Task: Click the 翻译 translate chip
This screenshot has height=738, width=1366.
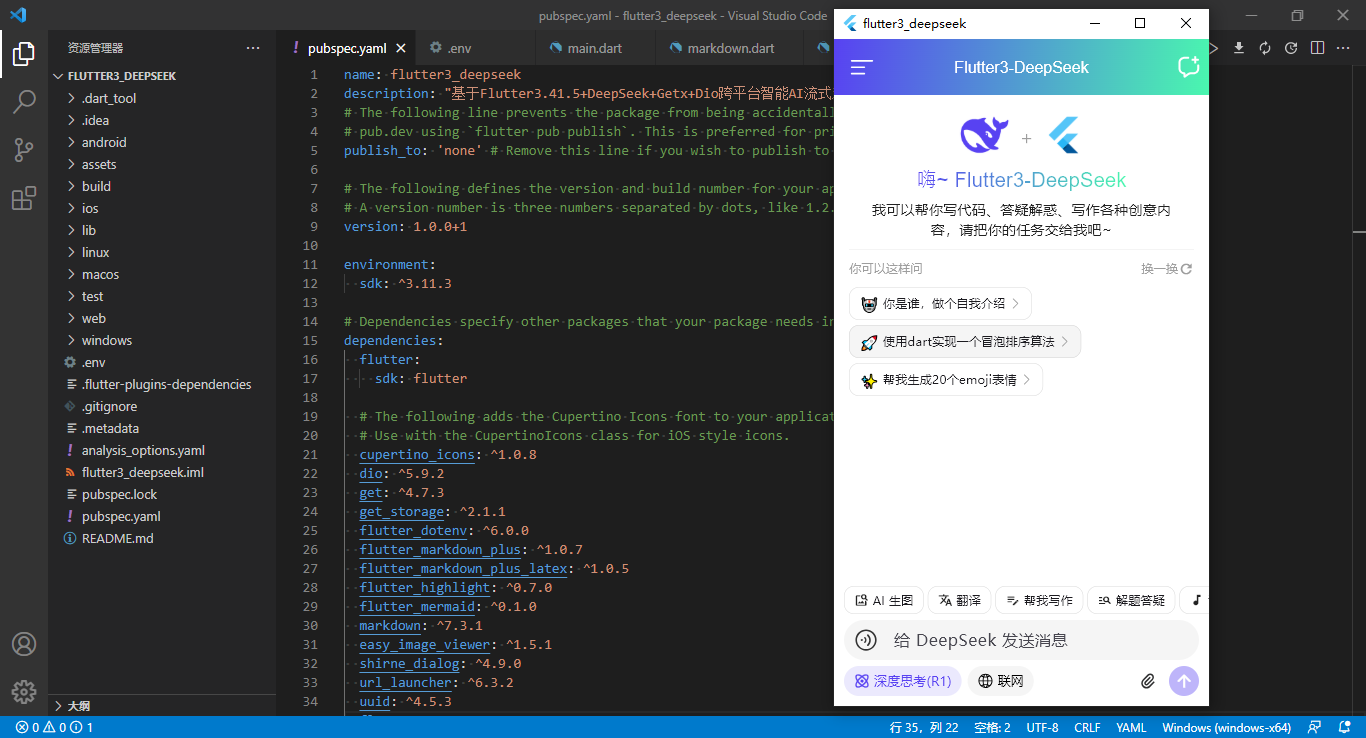Action: click(959, 600)
